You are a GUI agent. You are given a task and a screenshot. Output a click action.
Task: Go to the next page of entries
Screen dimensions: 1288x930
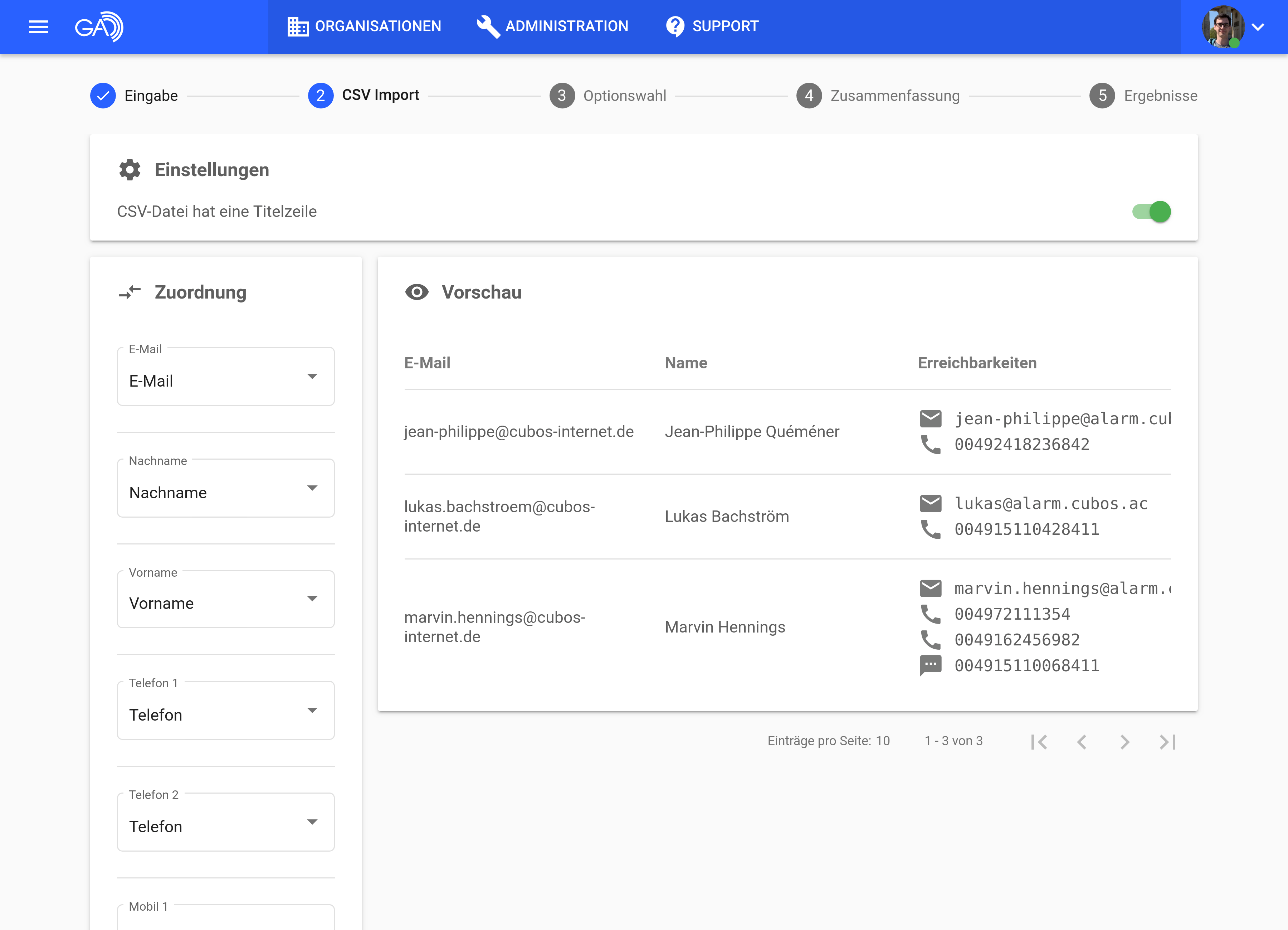coord(1124,741)
